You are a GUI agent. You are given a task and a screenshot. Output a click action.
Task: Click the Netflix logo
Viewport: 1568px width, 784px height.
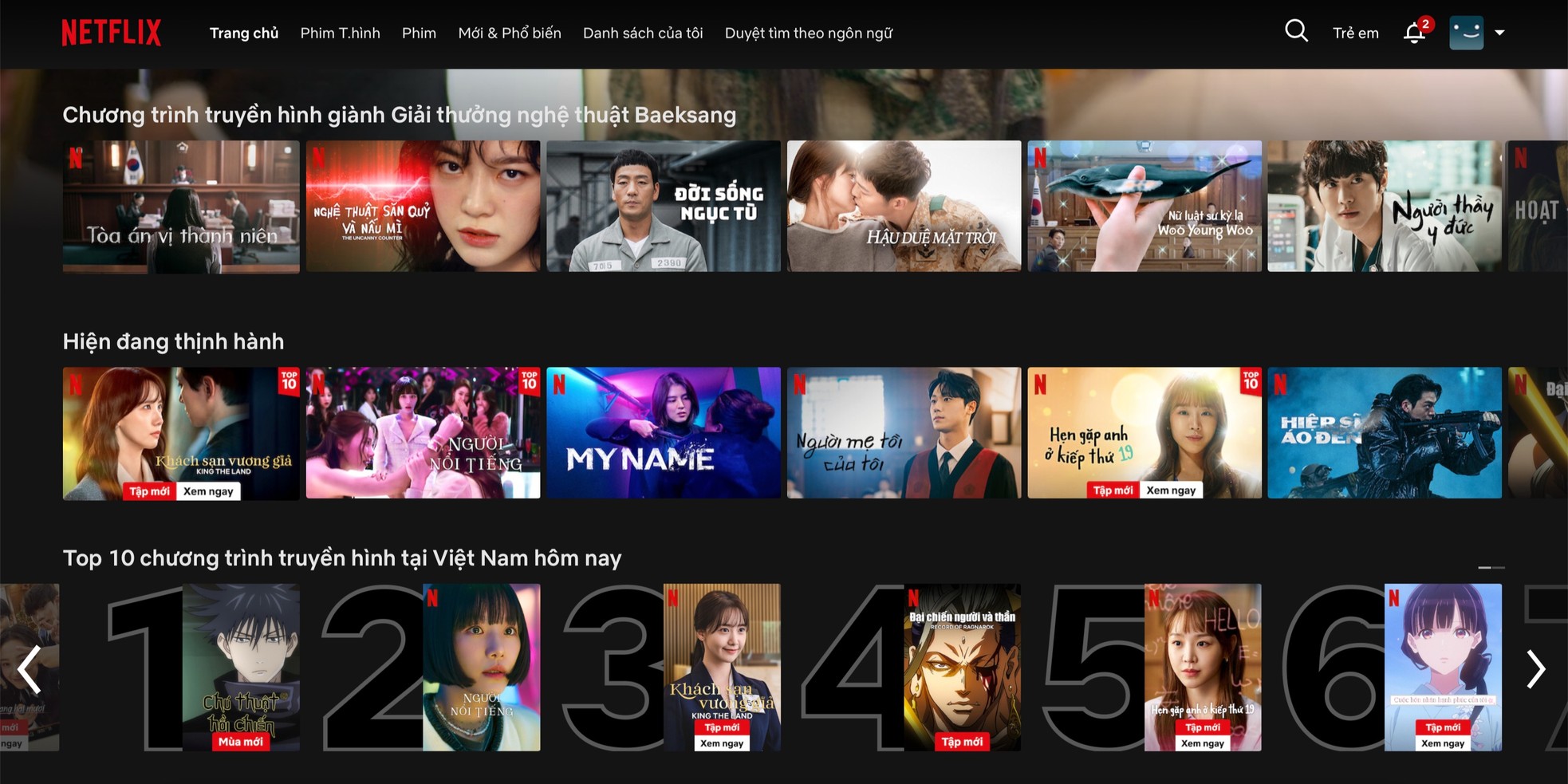(112, 33)
